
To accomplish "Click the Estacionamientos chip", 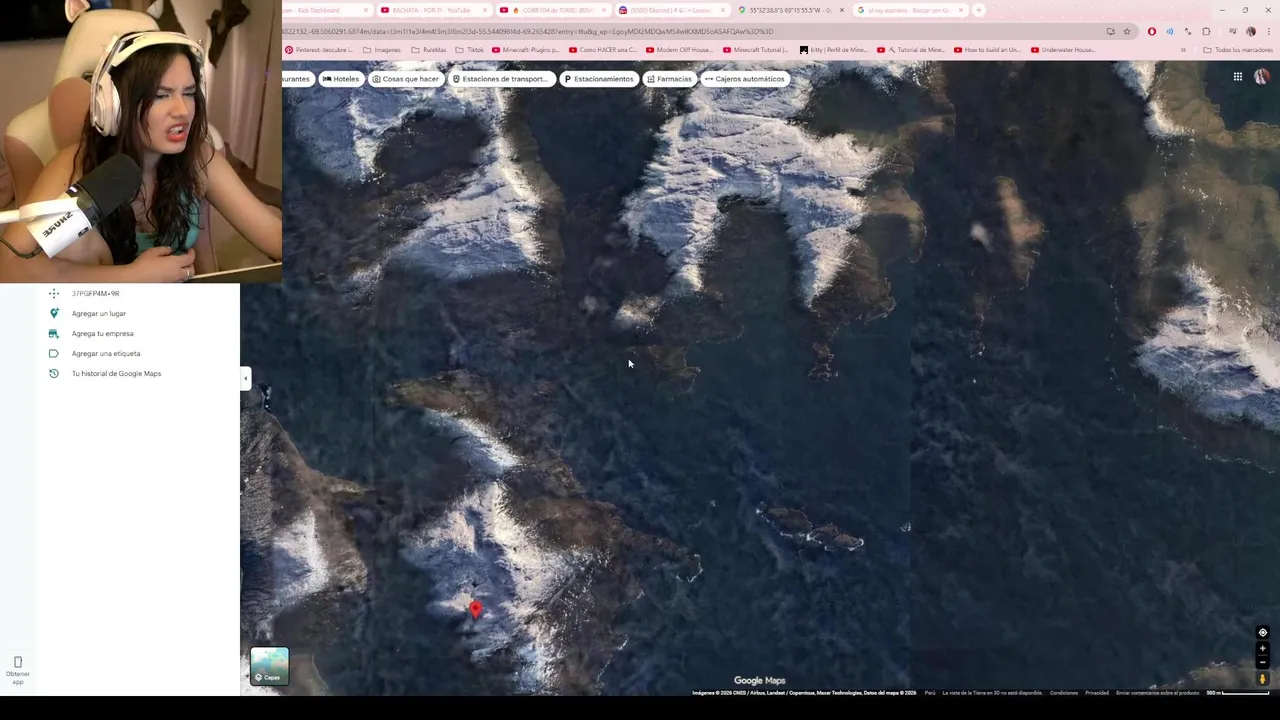I will click(598, 79).
